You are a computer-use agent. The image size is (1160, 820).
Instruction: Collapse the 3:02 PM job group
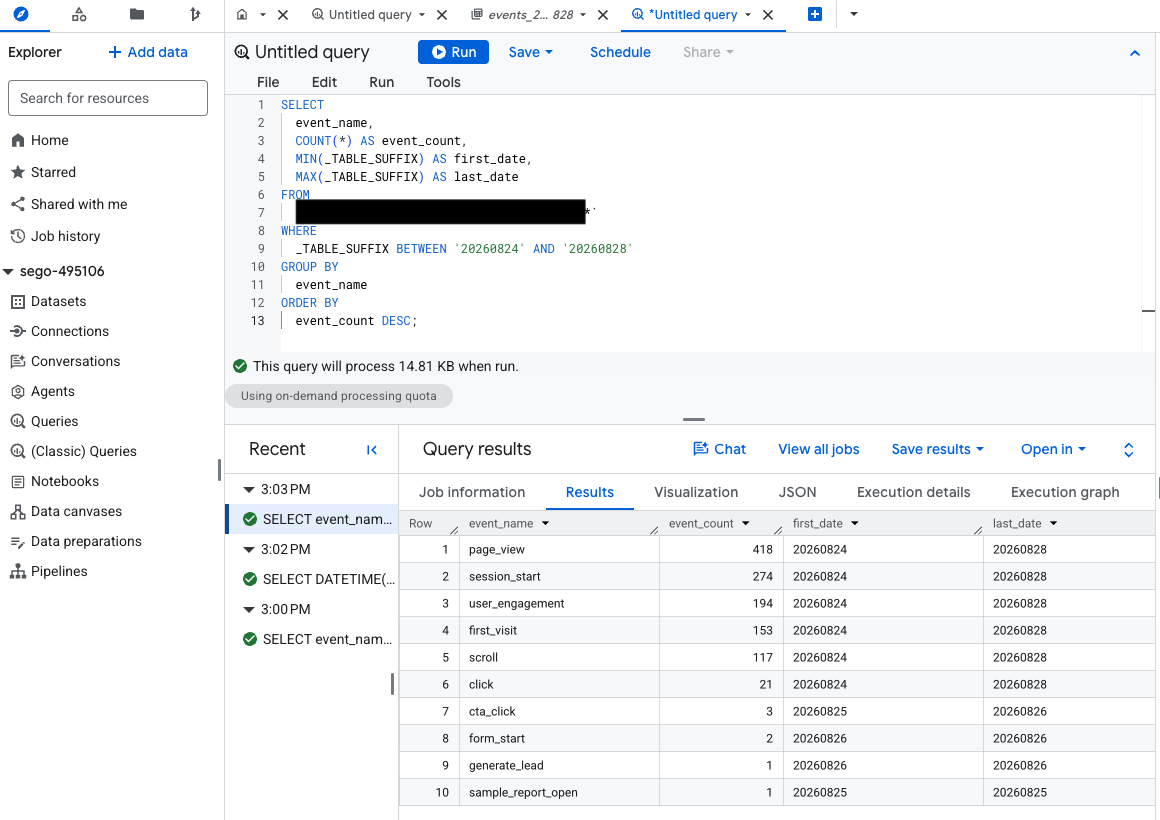click(249, 550)
